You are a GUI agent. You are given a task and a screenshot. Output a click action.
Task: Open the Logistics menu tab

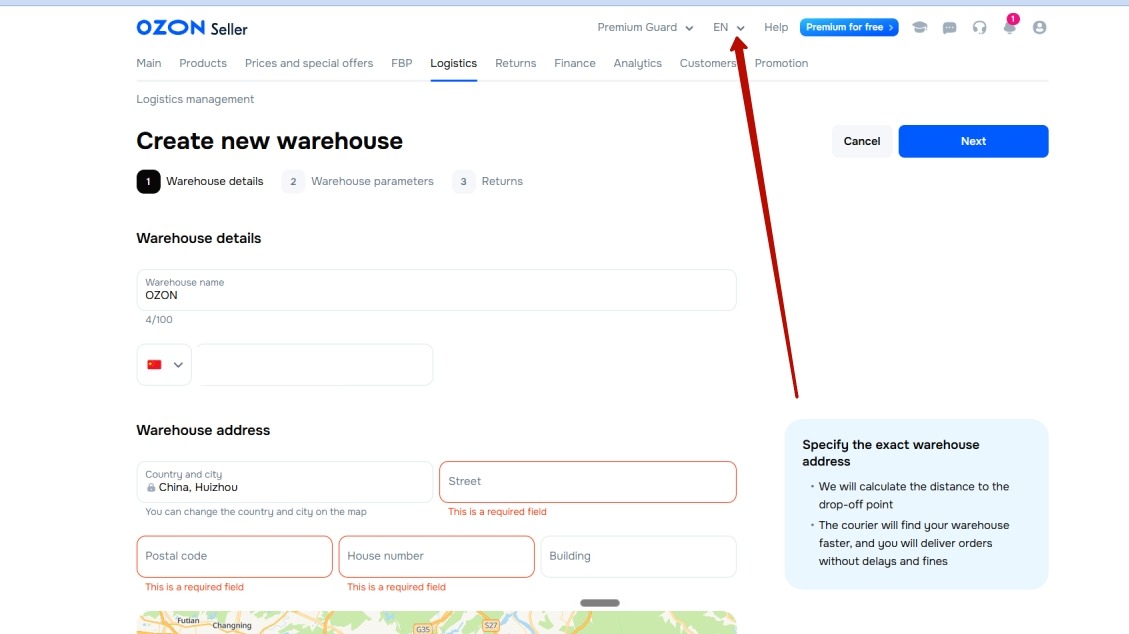click(x=454, y=63)
